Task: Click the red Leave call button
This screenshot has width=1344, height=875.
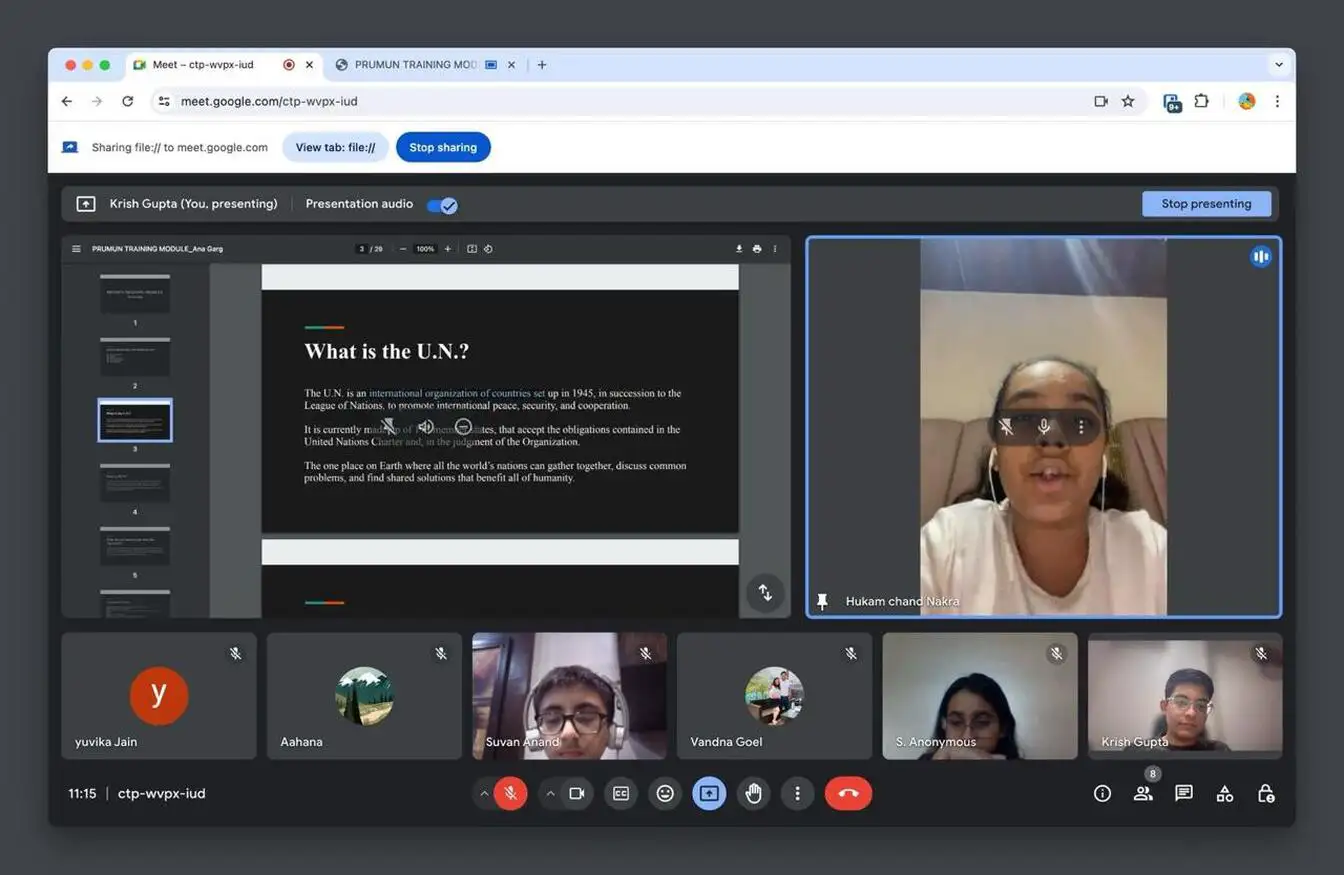Action: coord(848,793)
